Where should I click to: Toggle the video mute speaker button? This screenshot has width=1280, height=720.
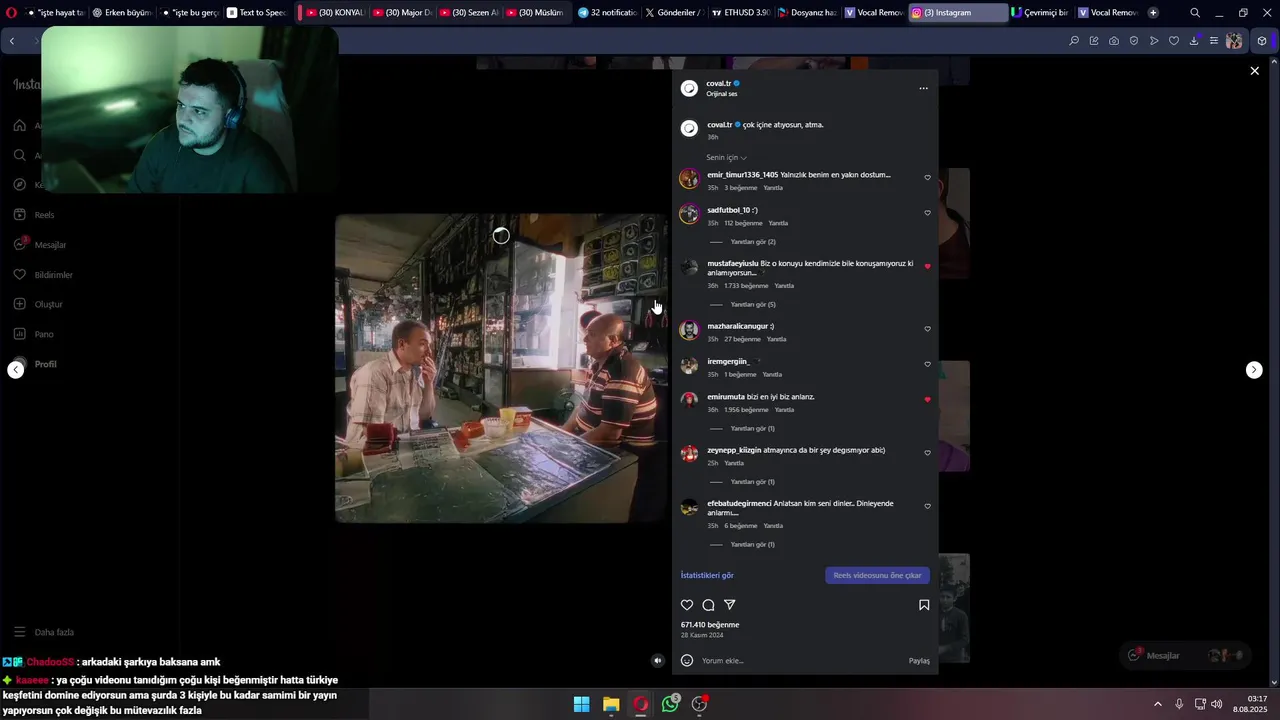pos(658,660)
